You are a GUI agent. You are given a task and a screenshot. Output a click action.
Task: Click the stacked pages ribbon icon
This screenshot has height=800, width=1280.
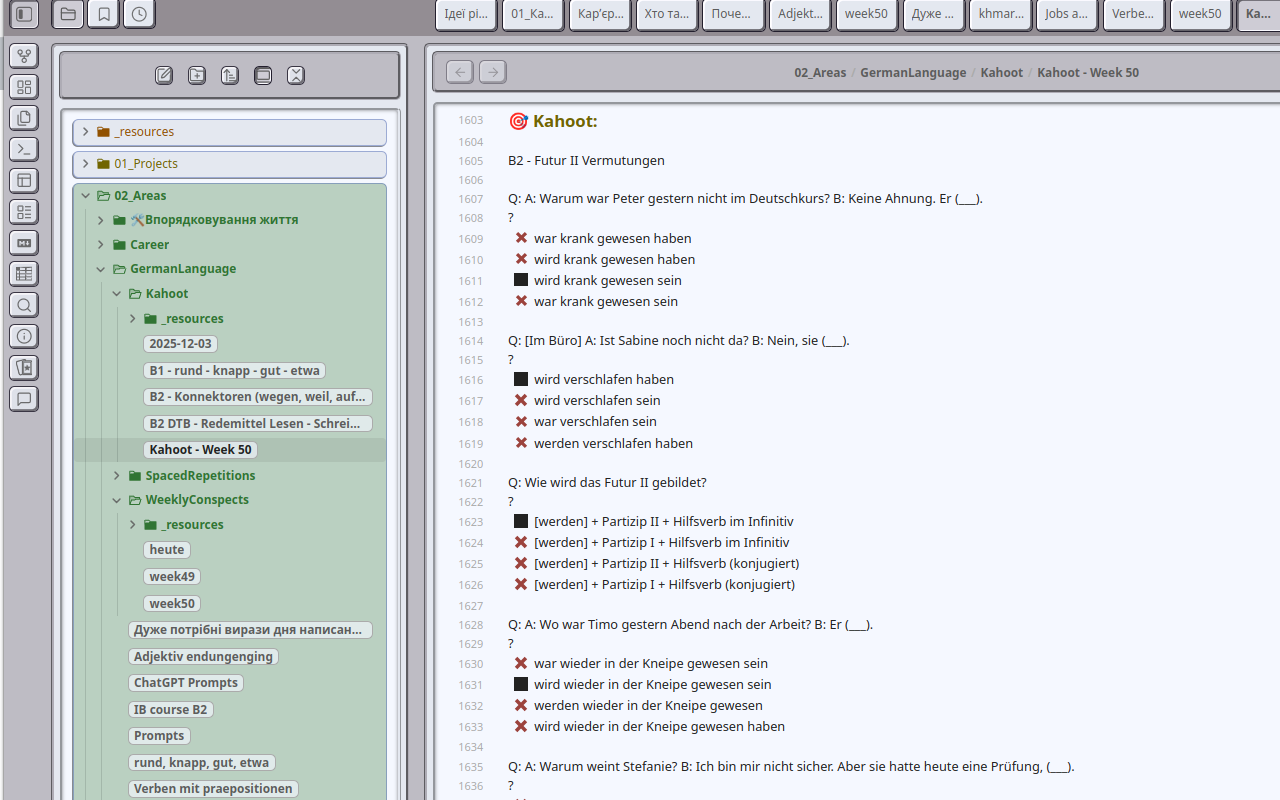point(24,118)
